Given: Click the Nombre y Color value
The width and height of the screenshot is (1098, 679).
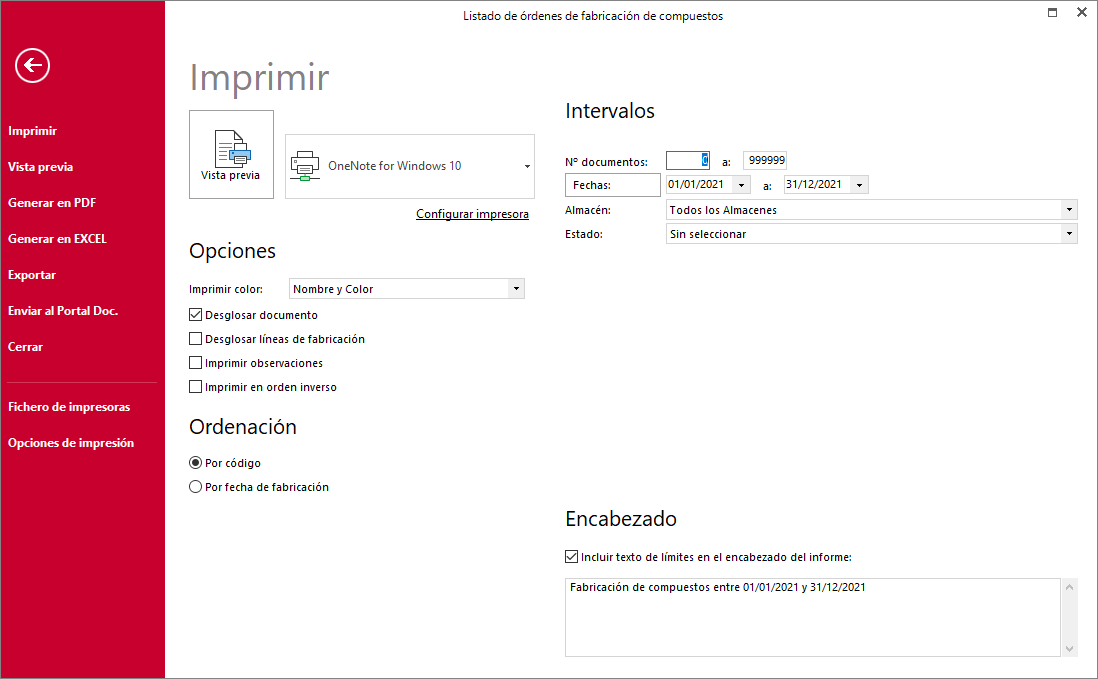Looking at the screenshot, I should click(333, 289).
